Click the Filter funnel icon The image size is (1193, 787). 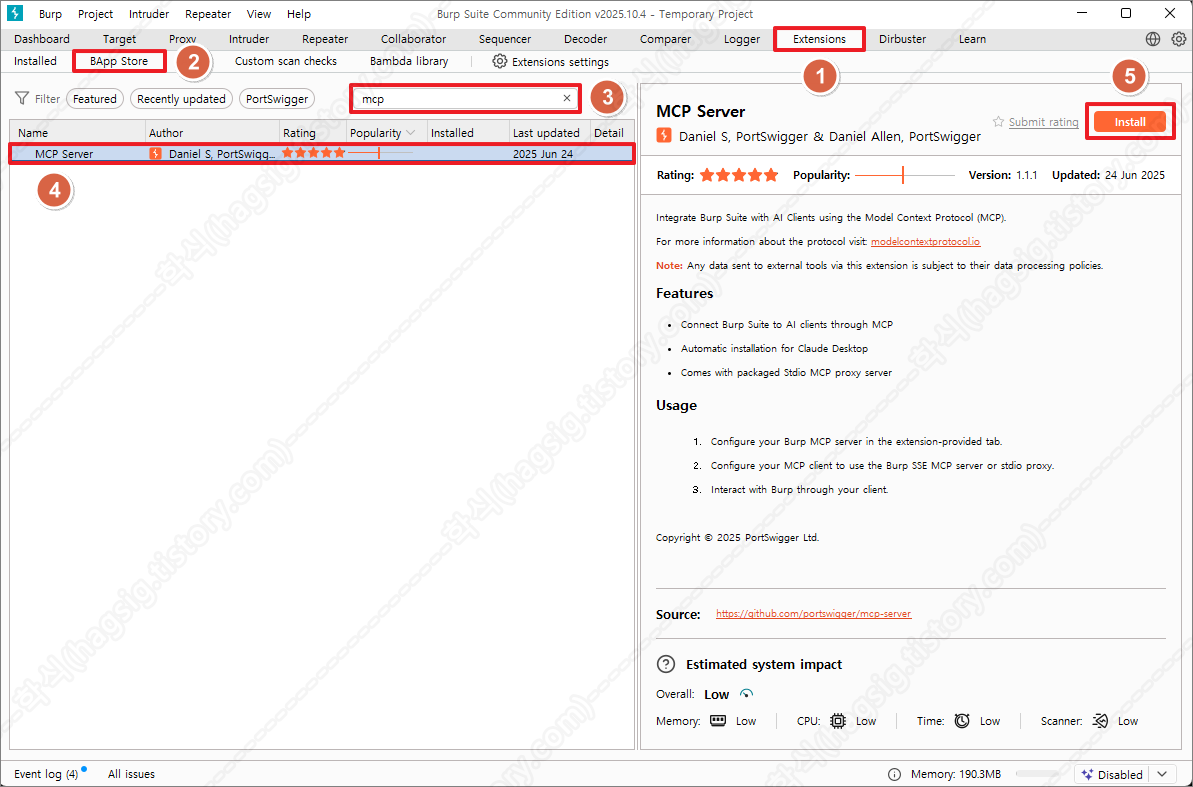[x=22, y=98]
